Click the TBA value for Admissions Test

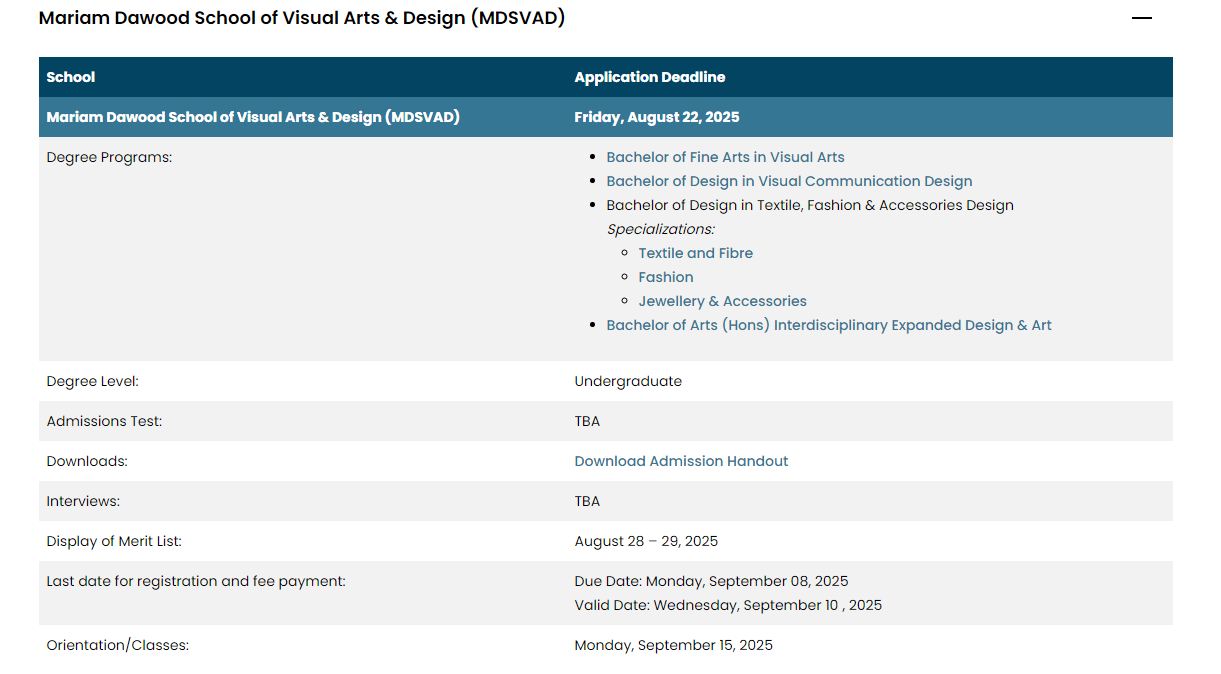click(587, 421)
